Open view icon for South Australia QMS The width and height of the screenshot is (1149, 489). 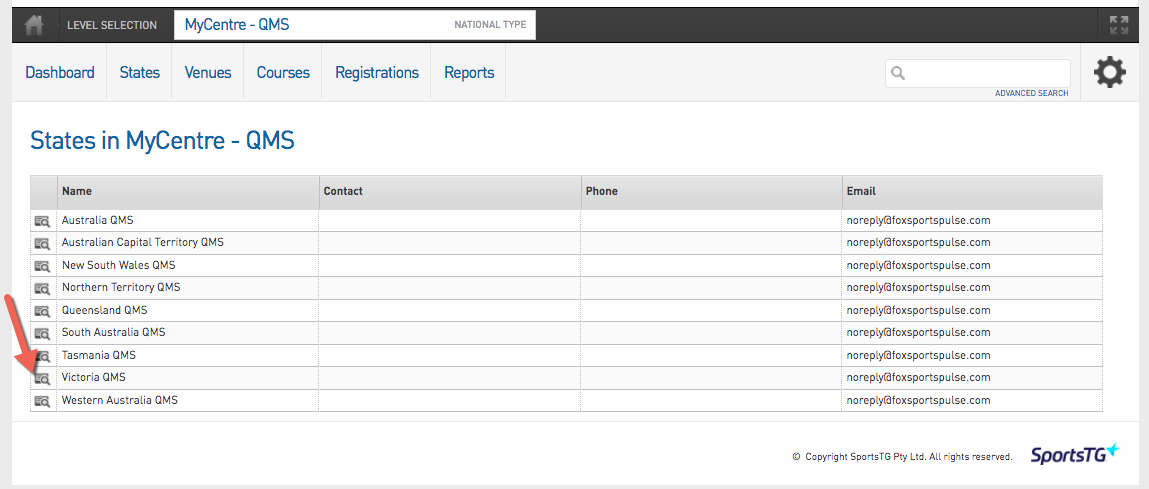point(43,333)
